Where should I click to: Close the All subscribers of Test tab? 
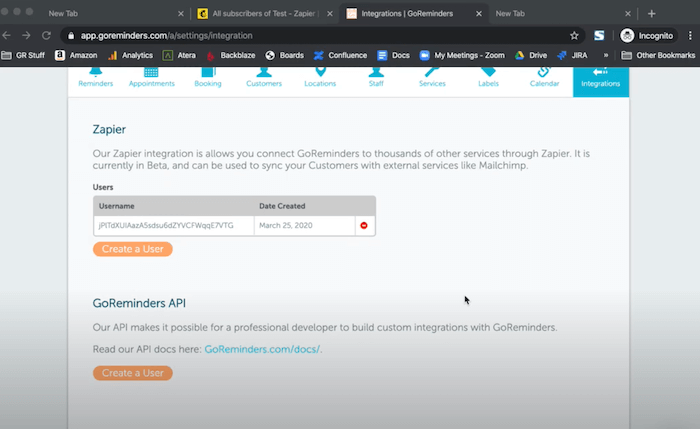tap(329, 14)
